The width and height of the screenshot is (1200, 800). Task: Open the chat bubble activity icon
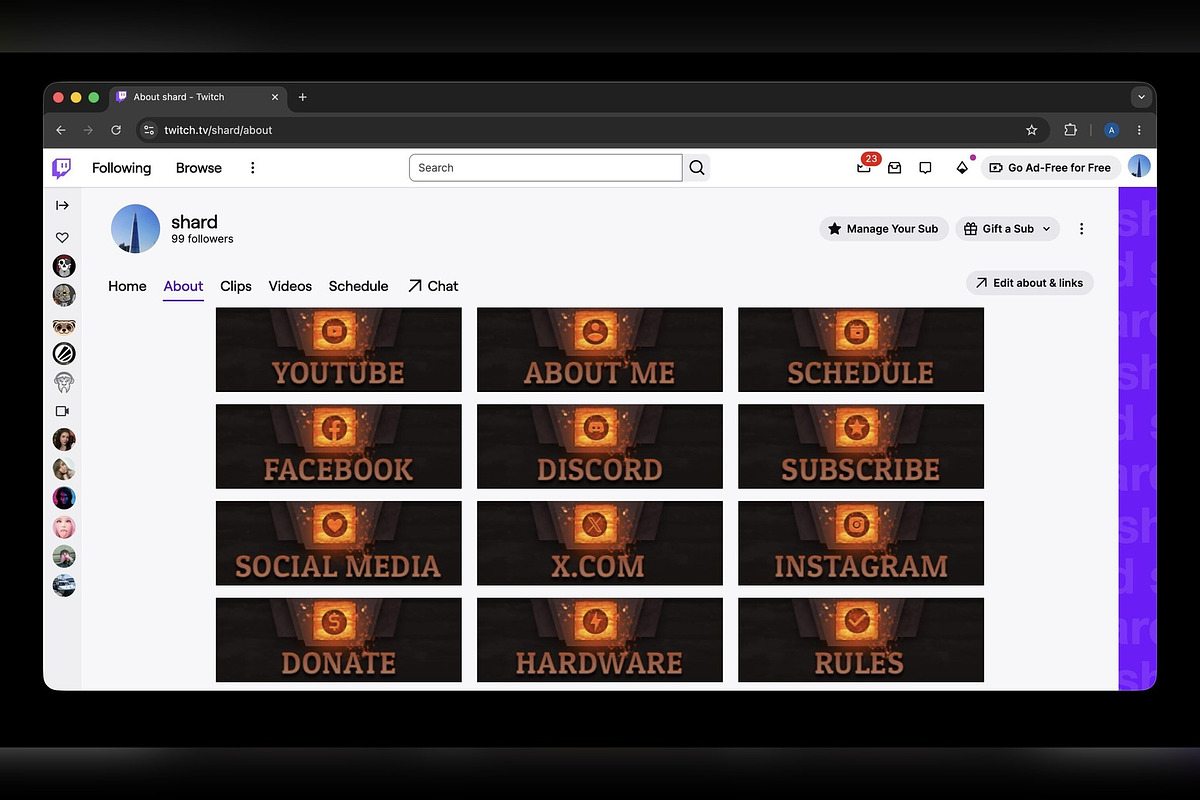pyautogui.click(x=925, y=168)
